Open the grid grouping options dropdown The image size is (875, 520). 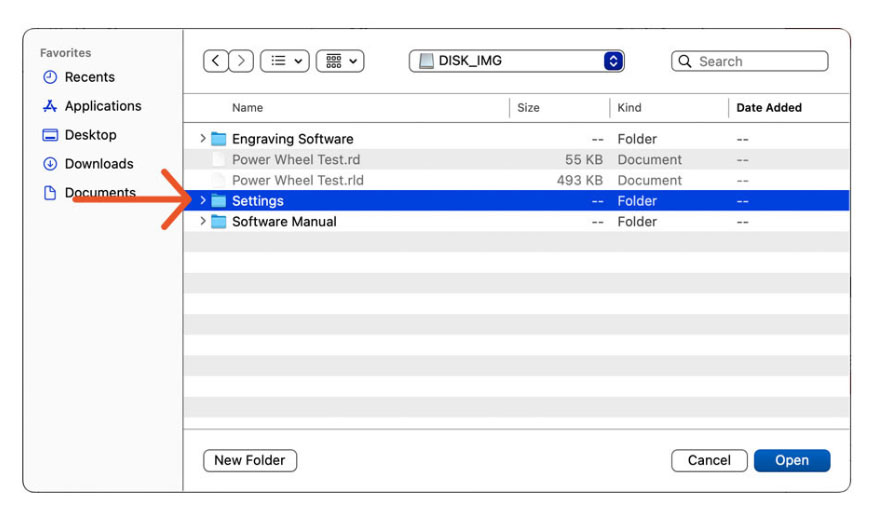click(340, 61)
